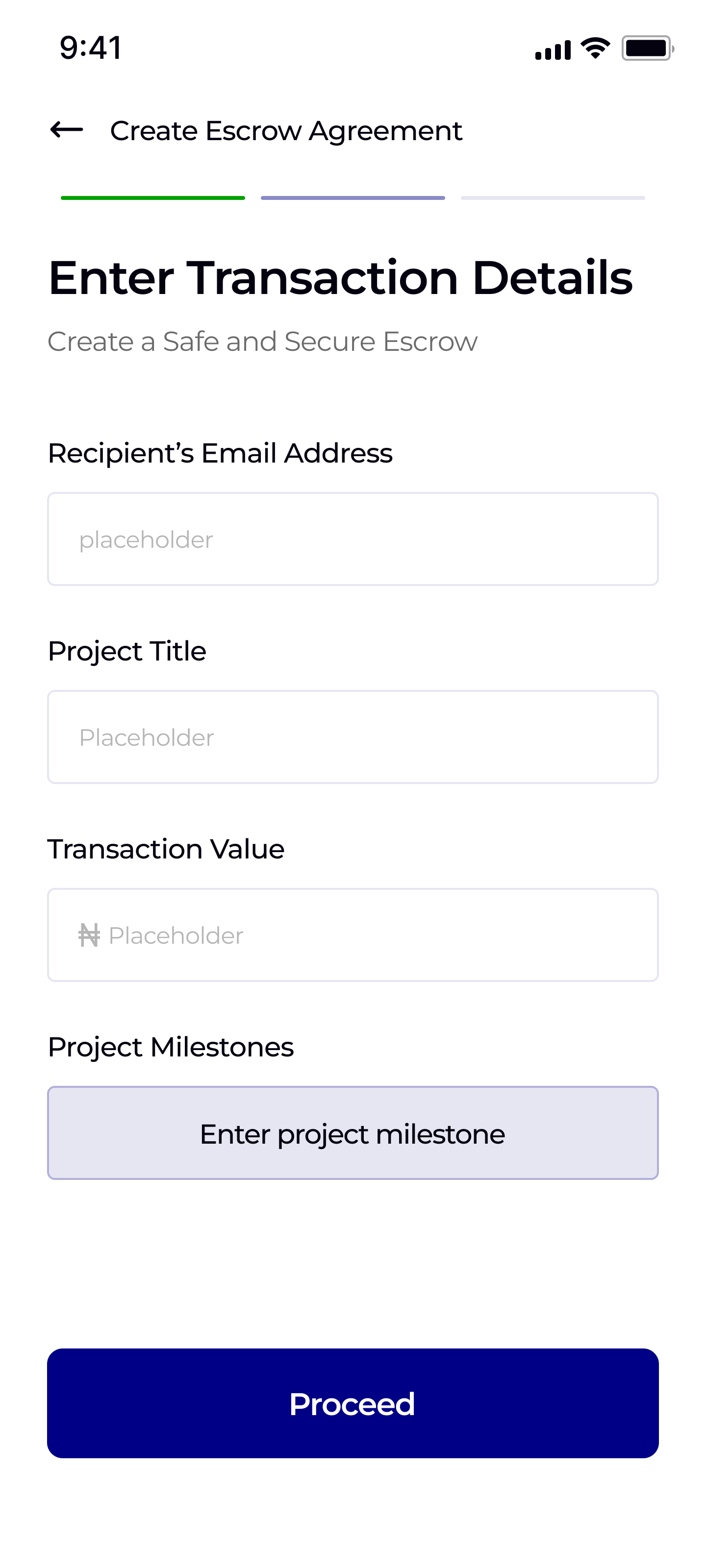Select the first green progress step
Viewport: 706px width, 1568px height.
point(153,198)
